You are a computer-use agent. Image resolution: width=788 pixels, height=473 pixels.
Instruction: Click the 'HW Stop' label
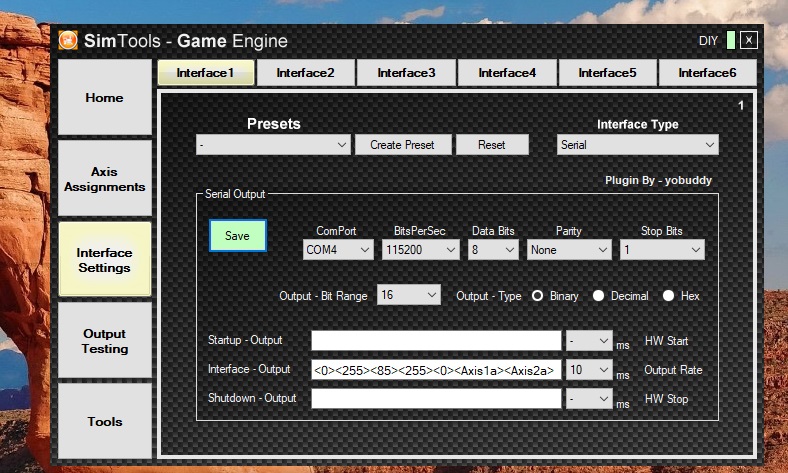(666, 399)
